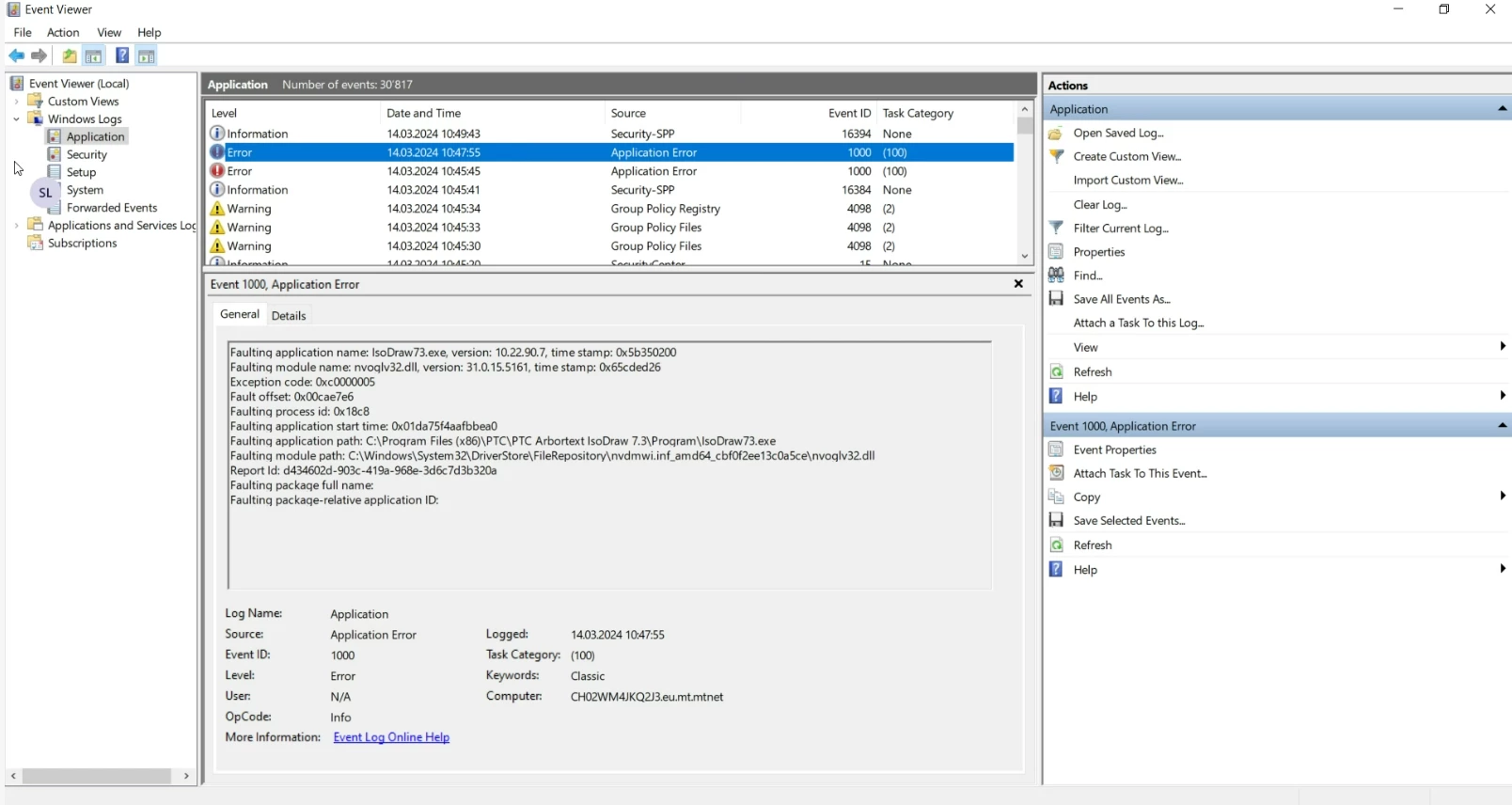This screenshot has height=805, width=1512.
Task: Select the Group Policy Files warning at 10:45:30
Action: (610, 246)
